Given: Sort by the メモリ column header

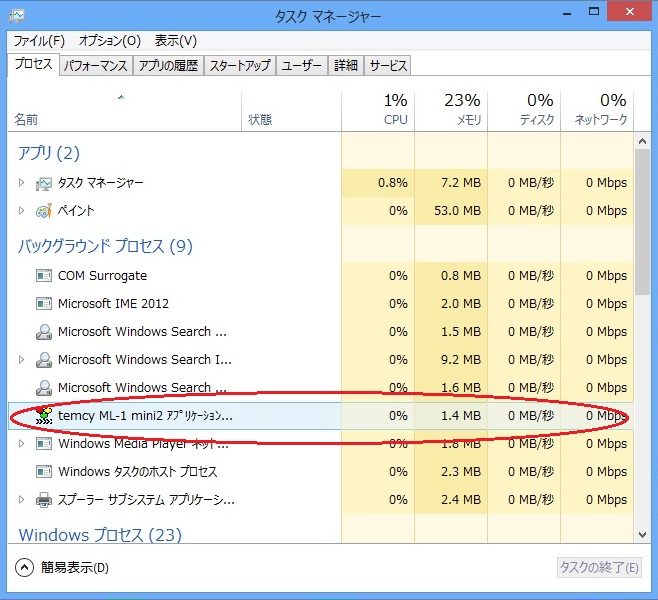Looking at the screenshot, I should 451,111.
